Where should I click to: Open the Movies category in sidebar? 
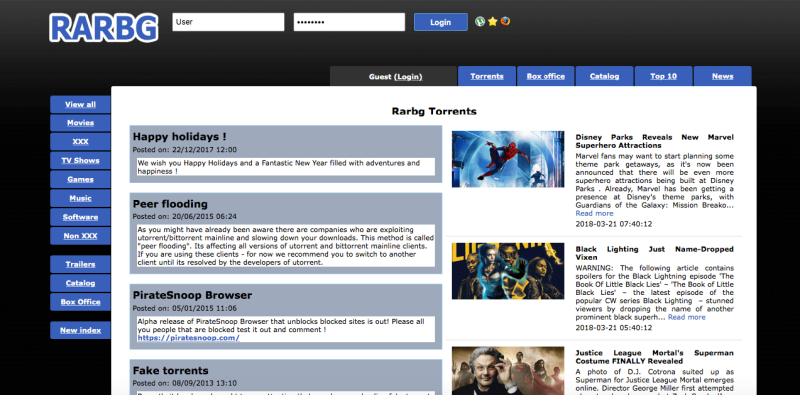point(80,123)
